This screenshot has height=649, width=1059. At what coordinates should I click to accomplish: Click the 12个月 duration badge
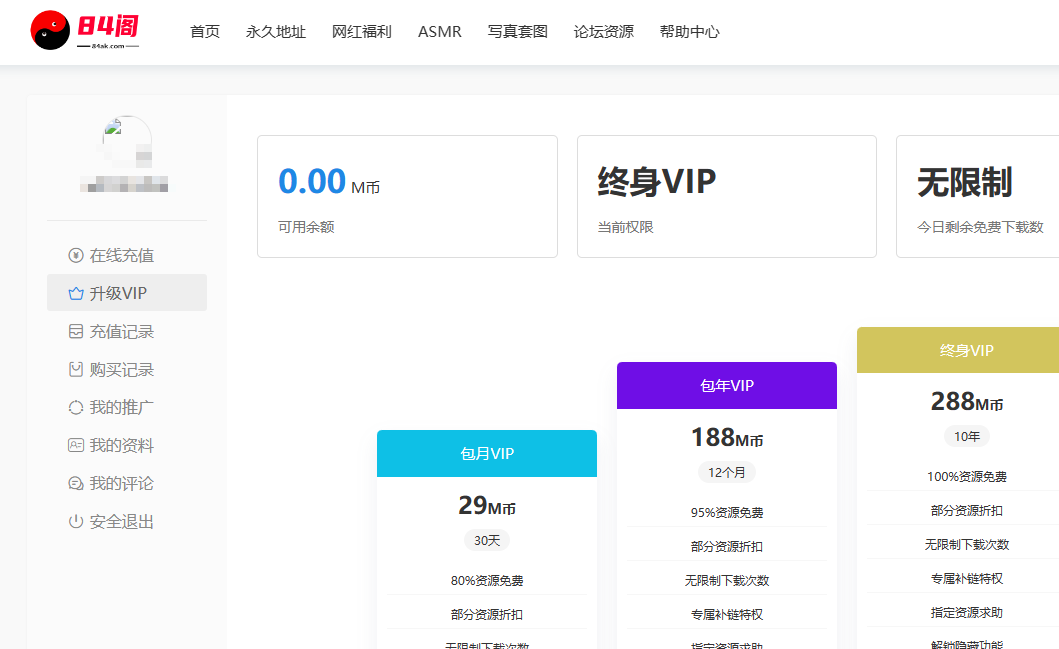[x=727, y=473]
